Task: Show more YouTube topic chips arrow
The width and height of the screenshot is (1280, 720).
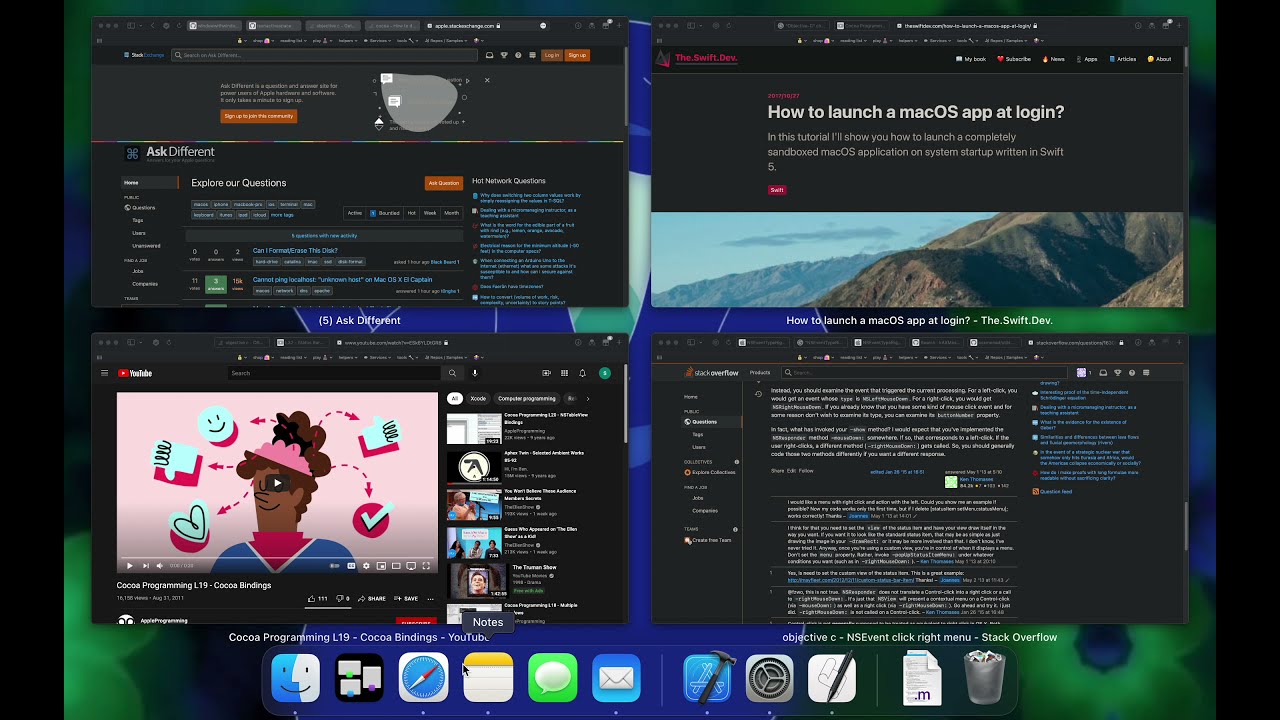Action: click(x=587, y=398)
